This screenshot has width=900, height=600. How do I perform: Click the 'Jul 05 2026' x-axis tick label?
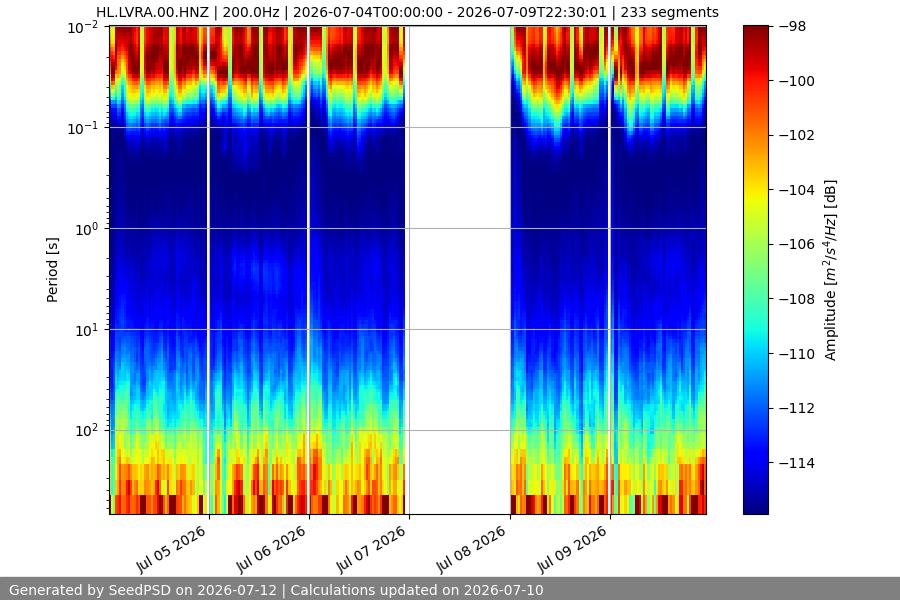pos(171,549)
